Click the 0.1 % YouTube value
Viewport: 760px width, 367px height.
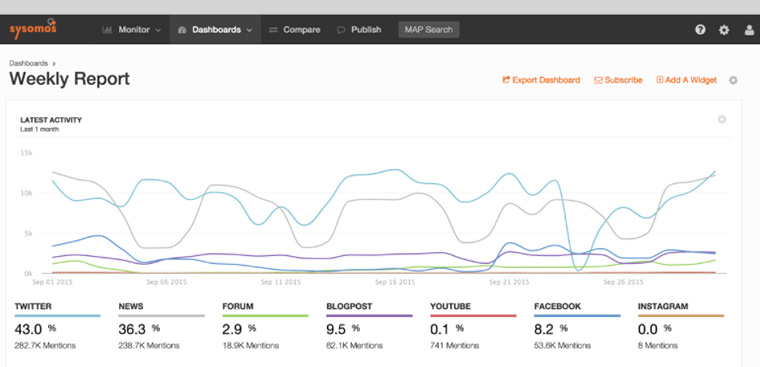(447, 330)
